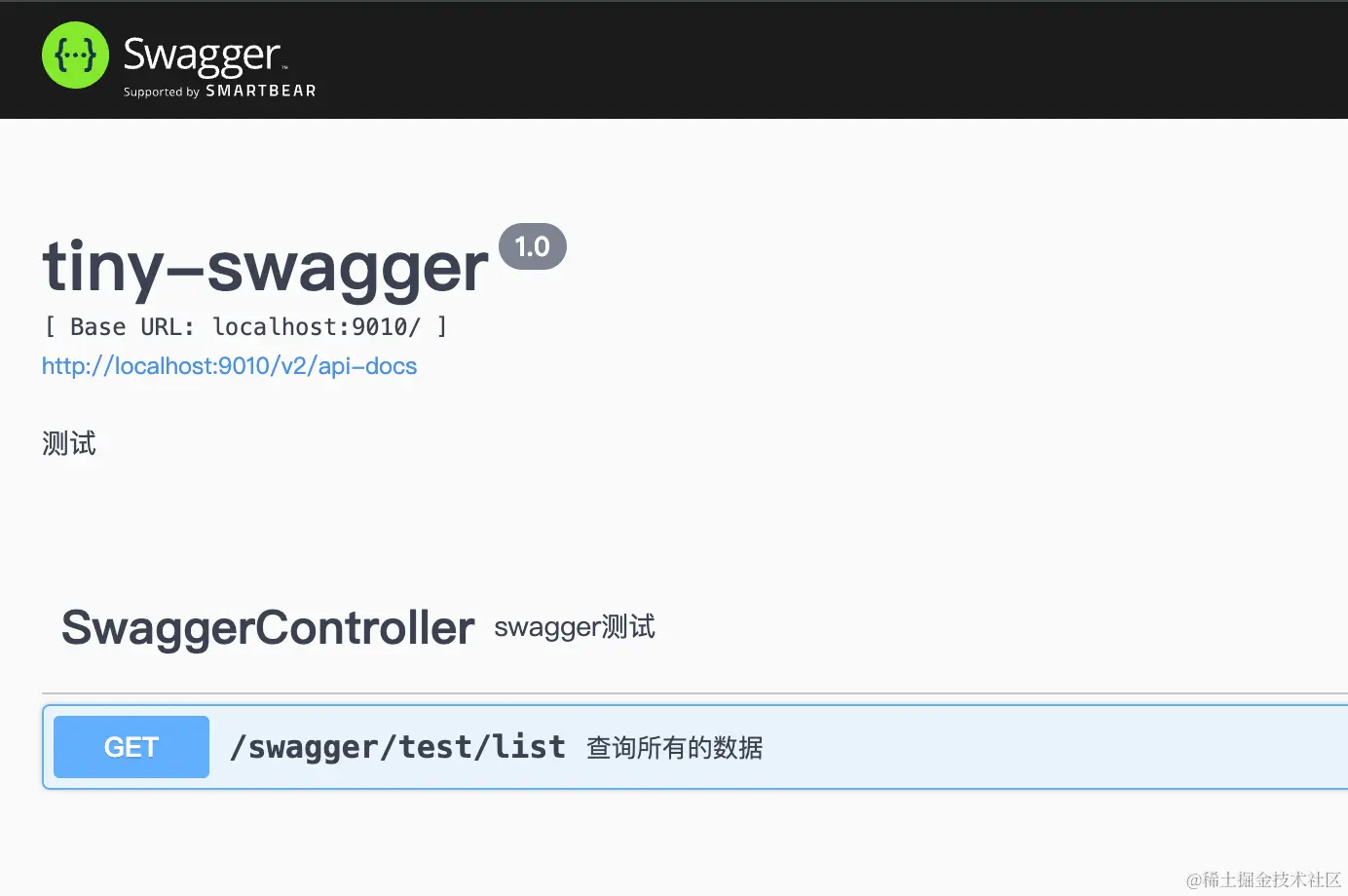This screenshot has width=1348, height=896.
Task: Open the localhost:9010/v2/api-docs link
Action: (229, 366)
